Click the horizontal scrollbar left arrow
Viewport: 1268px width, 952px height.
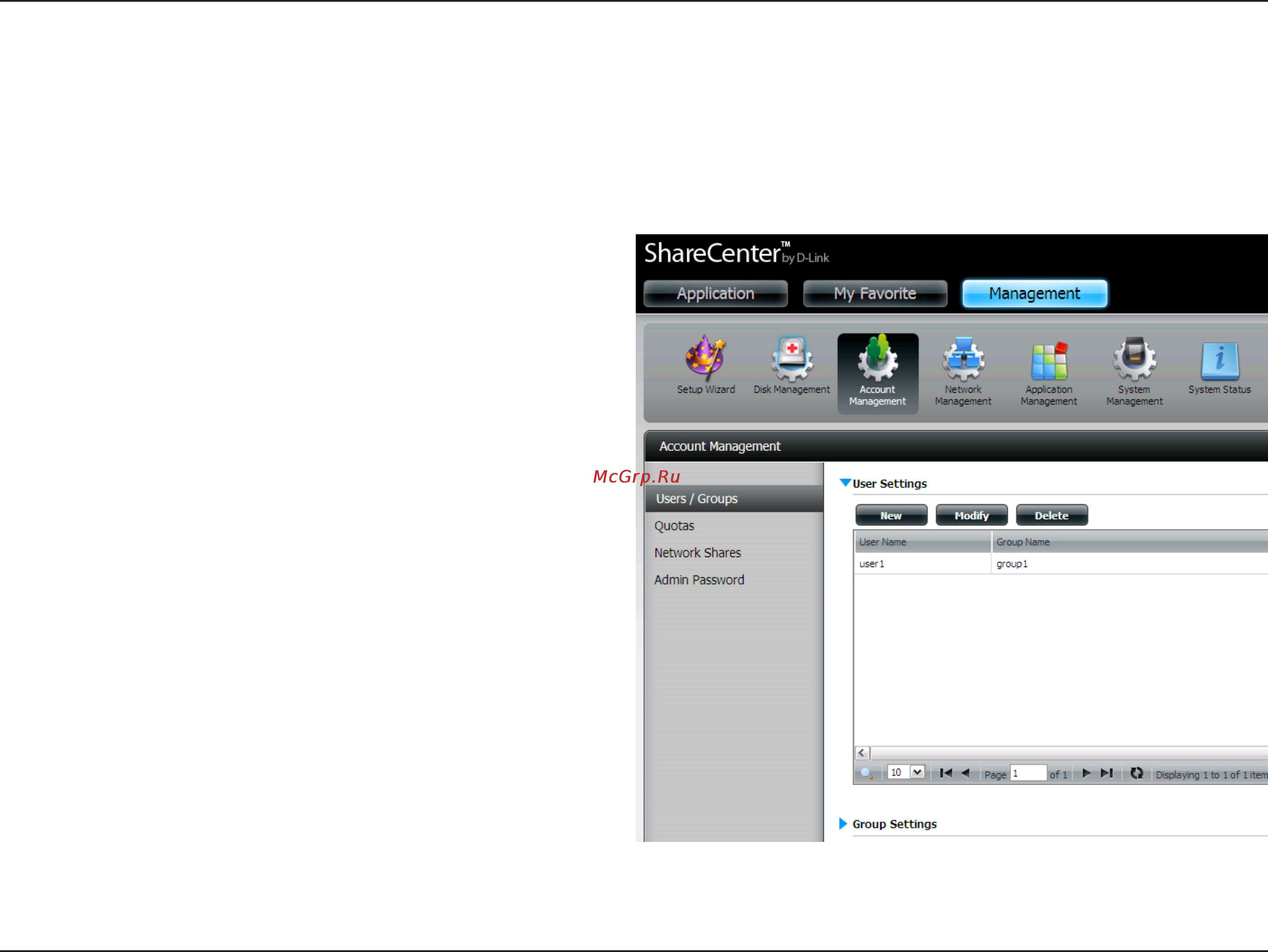tap(862, 753)
